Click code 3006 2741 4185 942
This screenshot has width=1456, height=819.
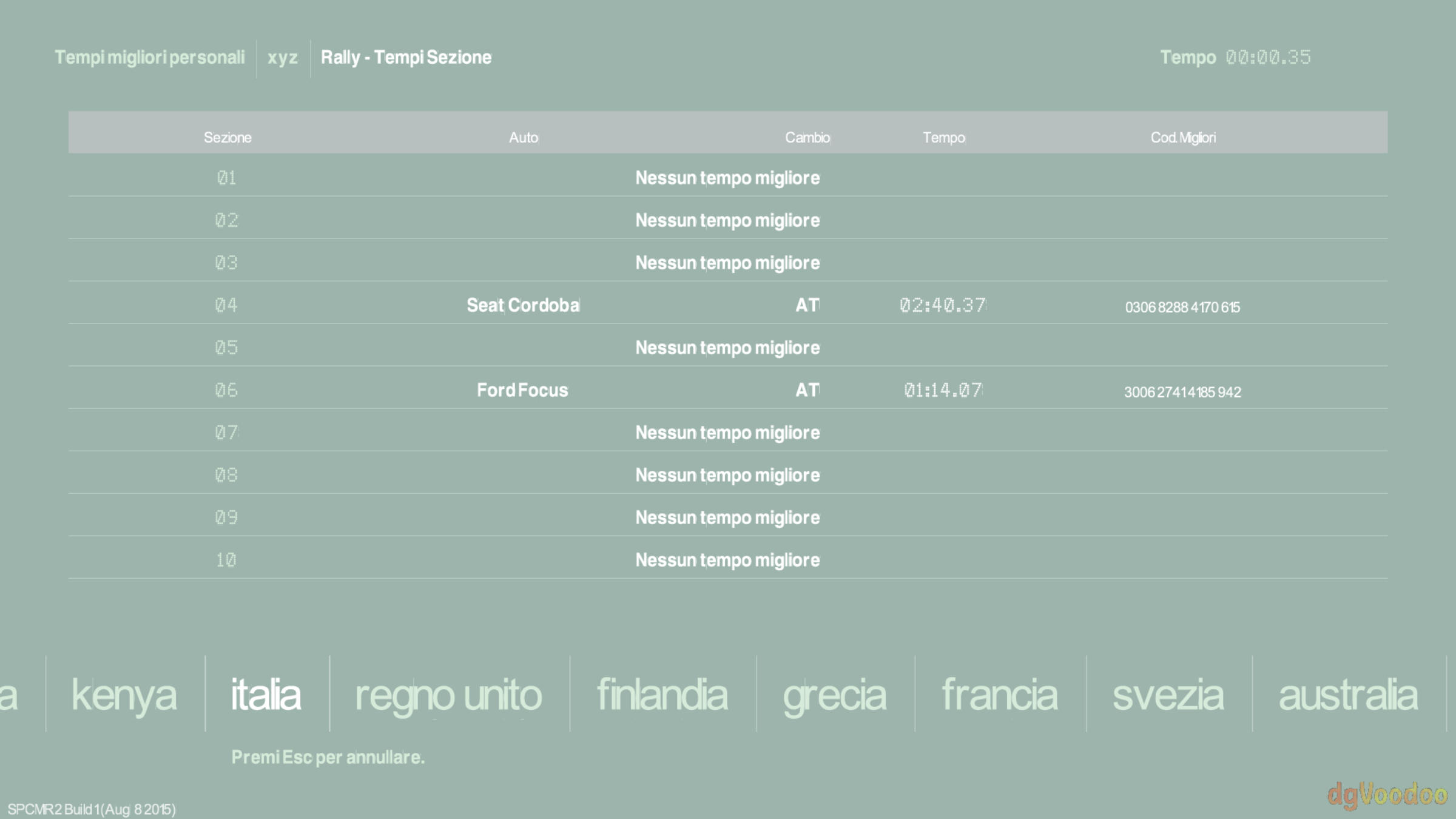(x=1182, y=392)
